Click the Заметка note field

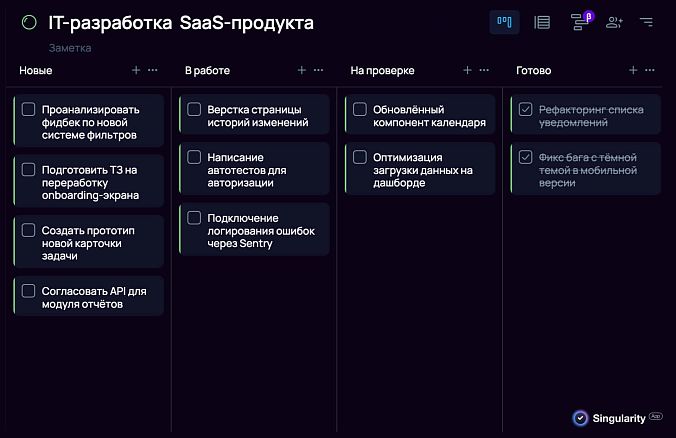tap(70, 48)
